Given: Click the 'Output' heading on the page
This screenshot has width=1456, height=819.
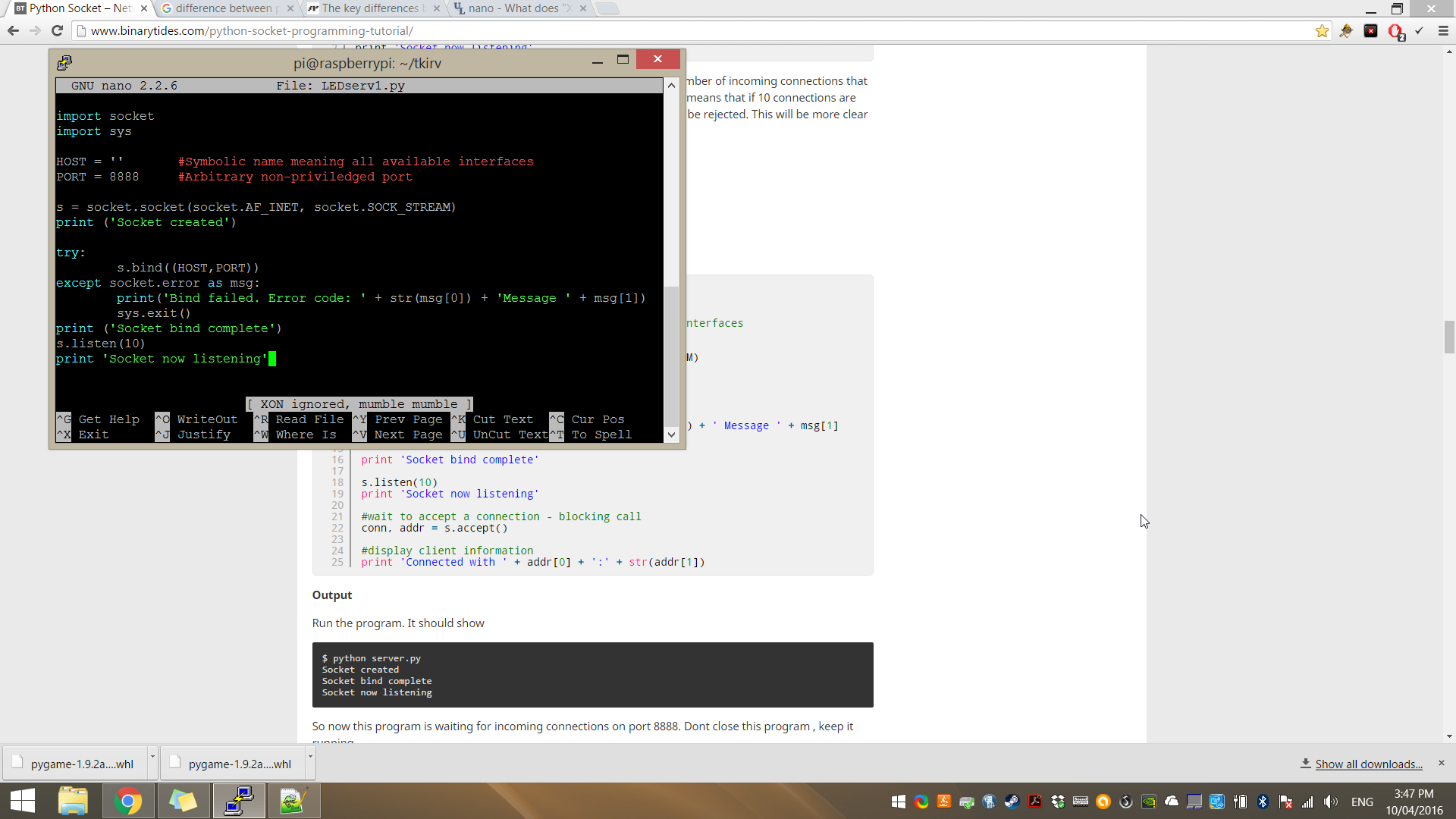Looking at the screenshot, I should pyautogui.click(x=332, y=595).
